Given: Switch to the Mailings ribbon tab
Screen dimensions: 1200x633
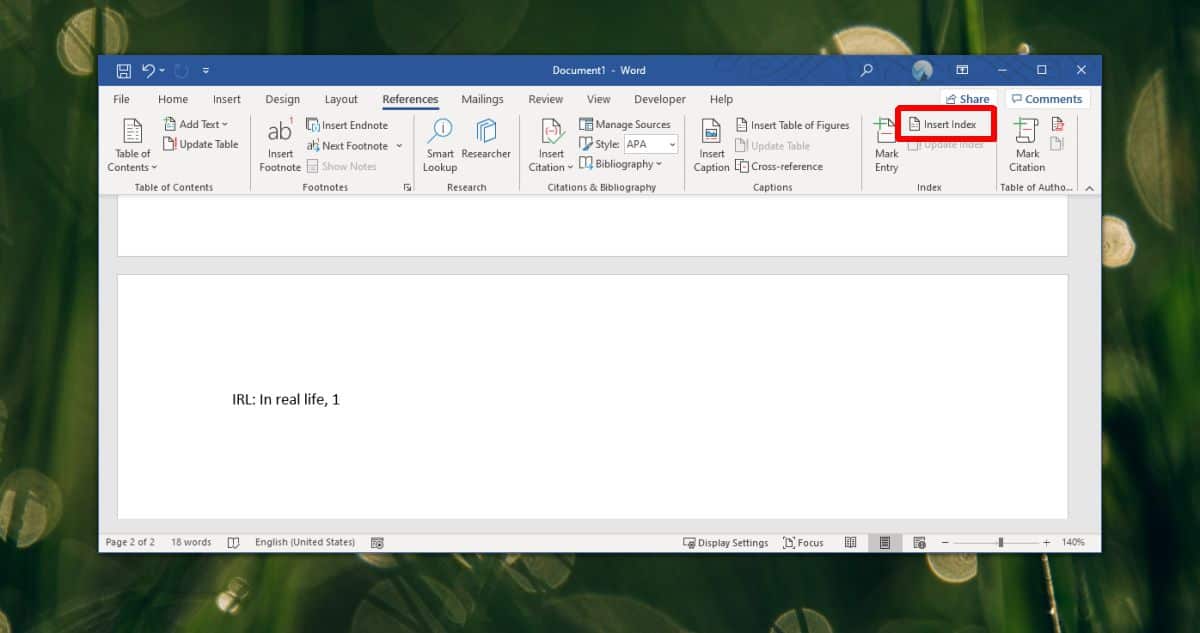Looking at the screenshot, I should pos(483,99).
